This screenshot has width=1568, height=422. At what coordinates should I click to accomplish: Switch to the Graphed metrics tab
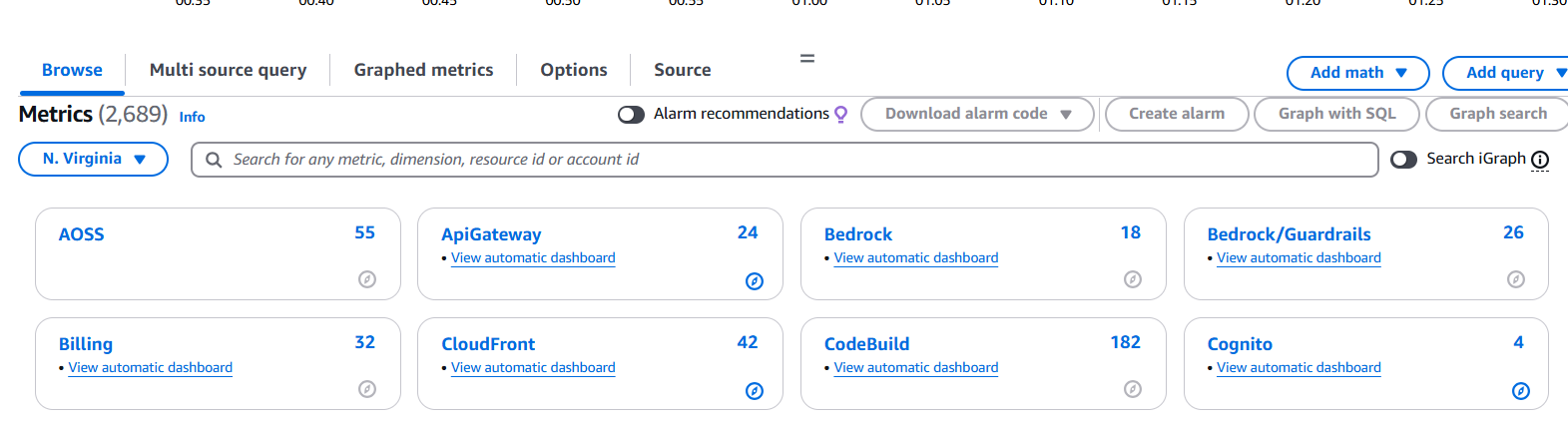tap(423, 70)
